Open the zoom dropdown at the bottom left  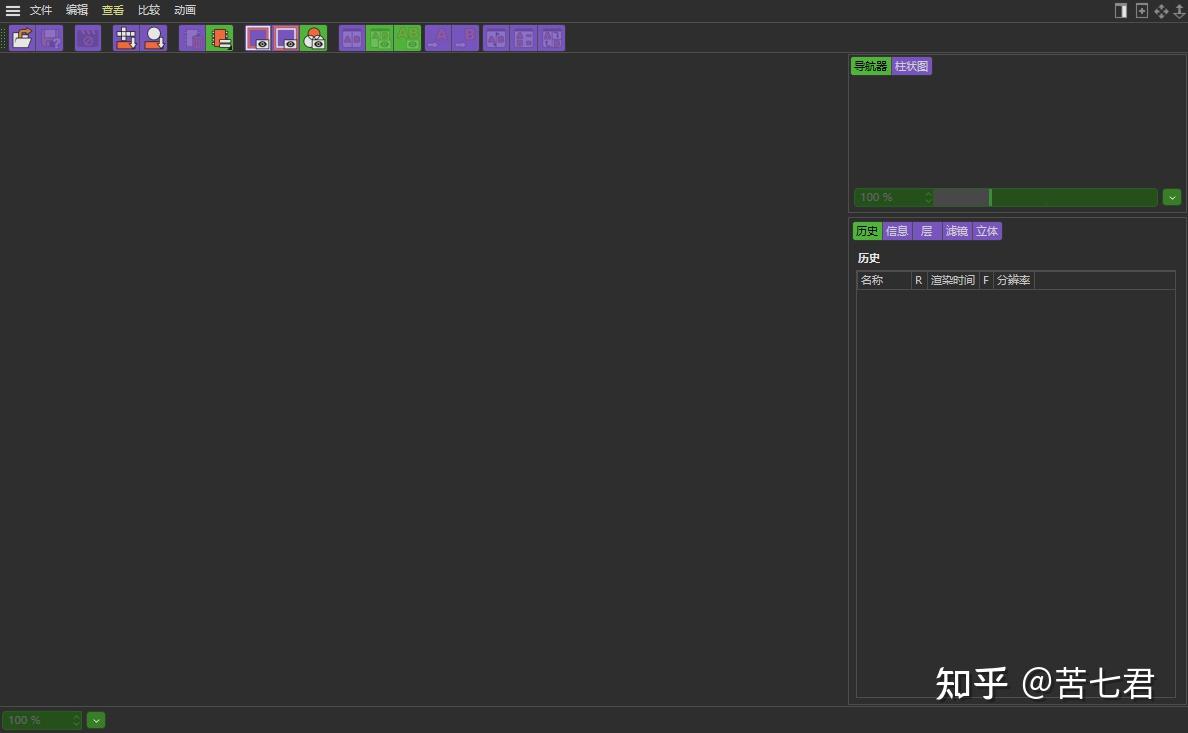95,719
